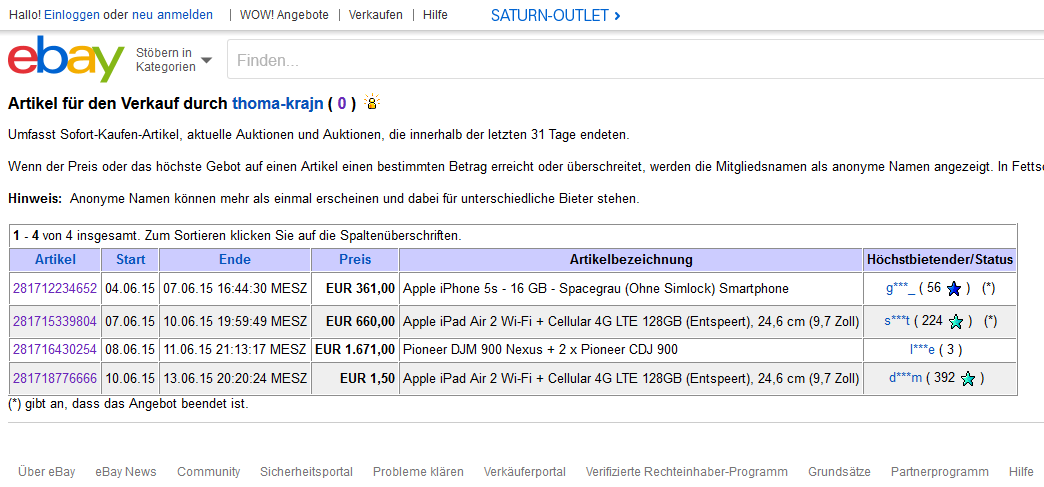Open Über eBay footer link
1044x487 pixels.
(47, 472)
